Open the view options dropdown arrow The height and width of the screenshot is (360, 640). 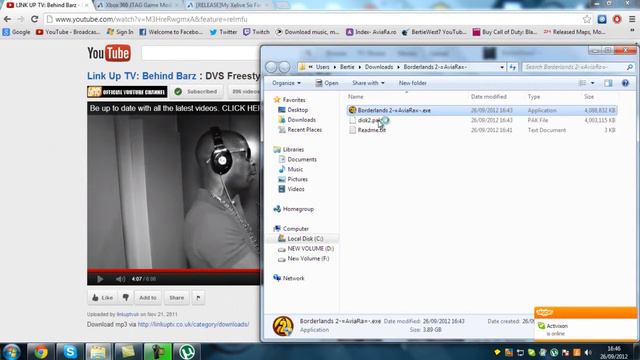(593, 83)
